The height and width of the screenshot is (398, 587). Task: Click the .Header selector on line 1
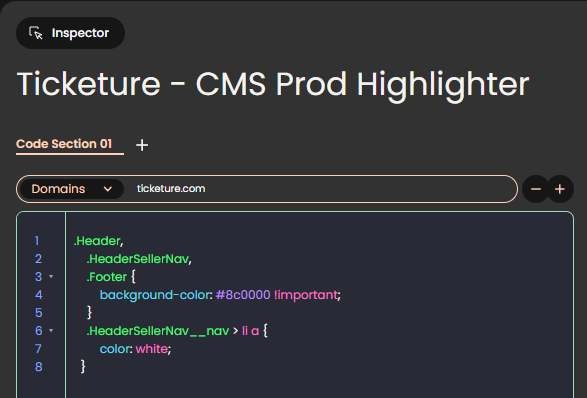click(97, 241)
